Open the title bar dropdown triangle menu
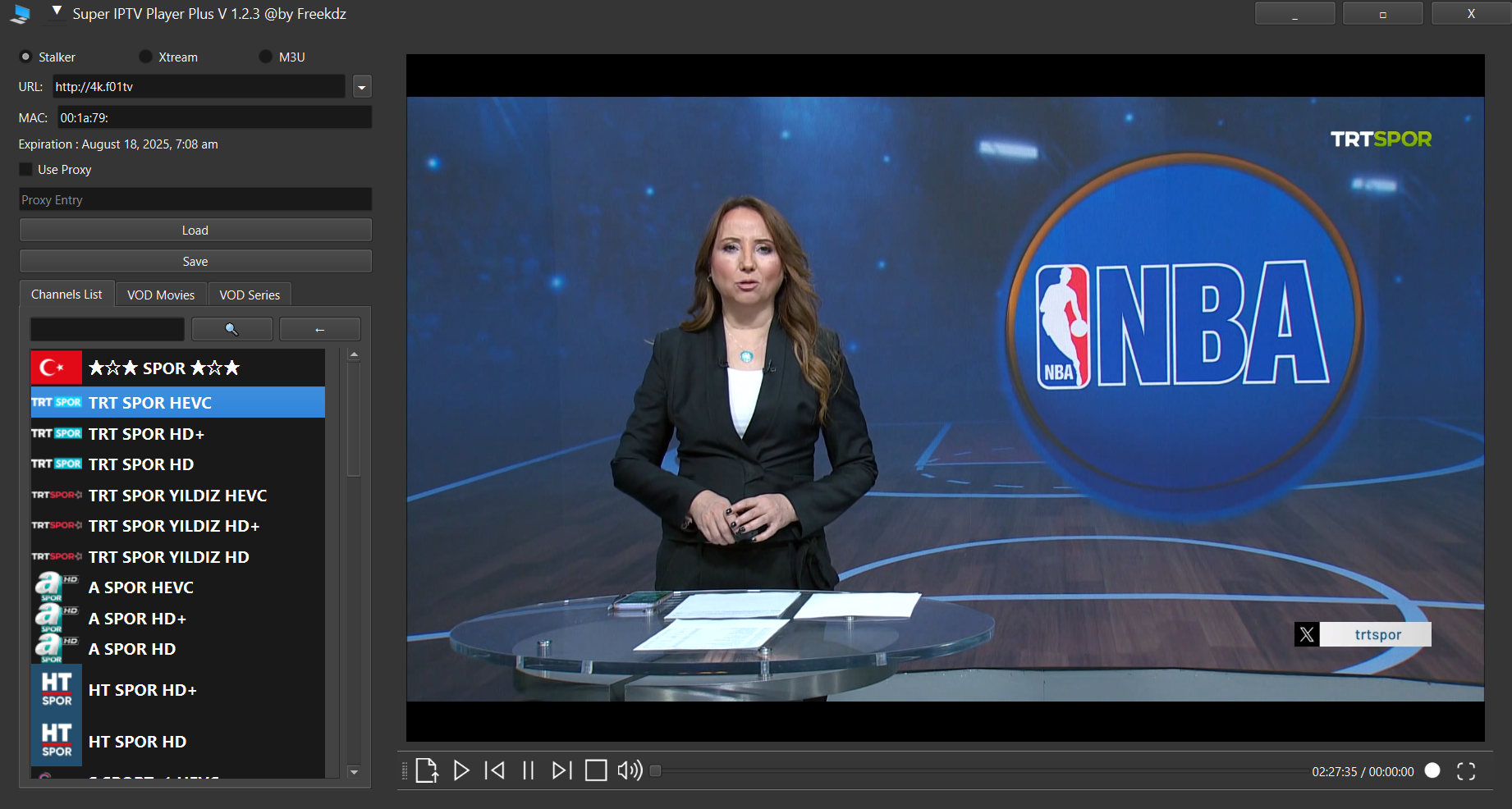1512x809 pixels. (x=57, y=11)
